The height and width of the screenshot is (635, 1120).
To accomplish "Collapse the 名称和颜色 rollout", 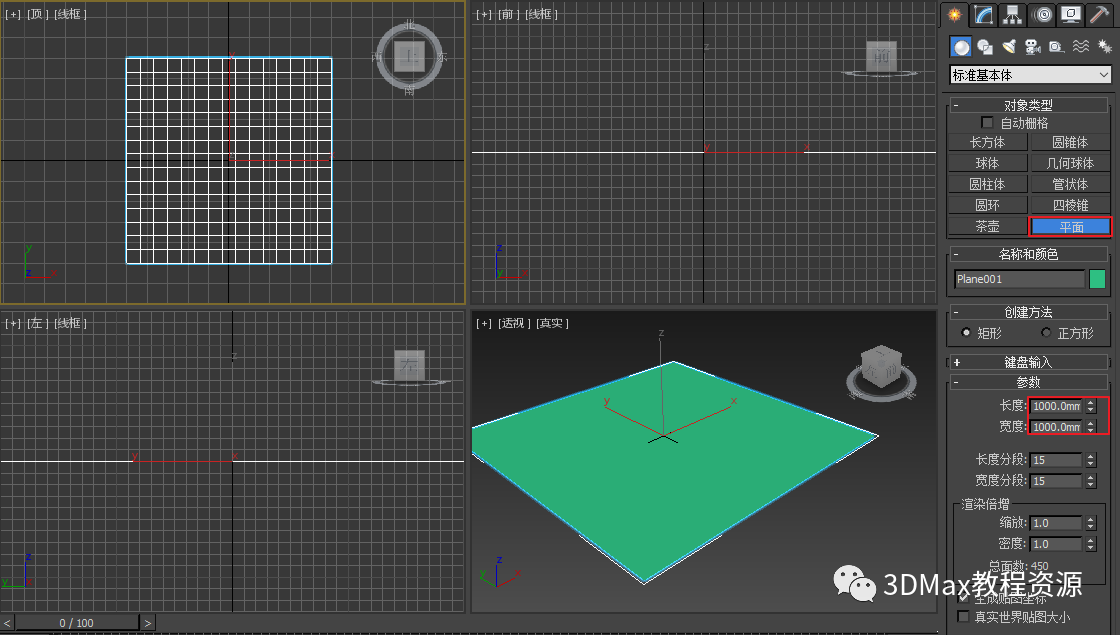I will pos(1028,254).
